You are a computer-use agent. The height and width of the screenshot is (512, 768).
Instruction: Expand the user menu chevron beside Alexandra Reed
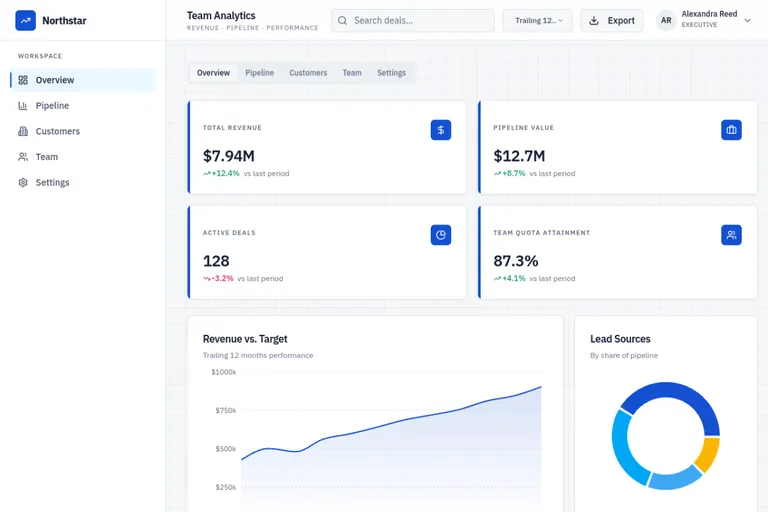coord(747,21)
